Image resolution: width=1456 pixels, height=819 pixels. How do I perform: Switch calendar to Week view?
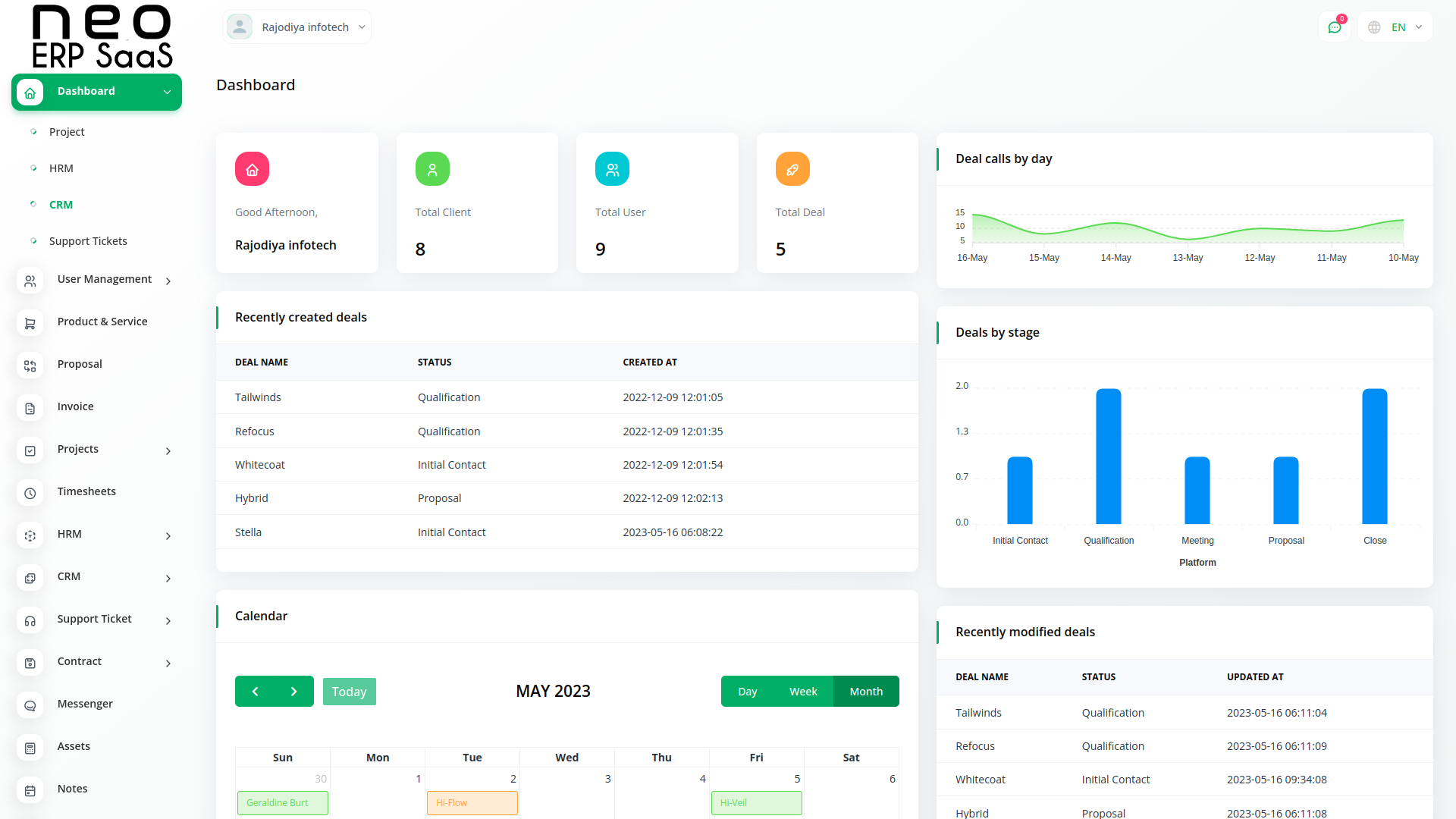[803, 692]
